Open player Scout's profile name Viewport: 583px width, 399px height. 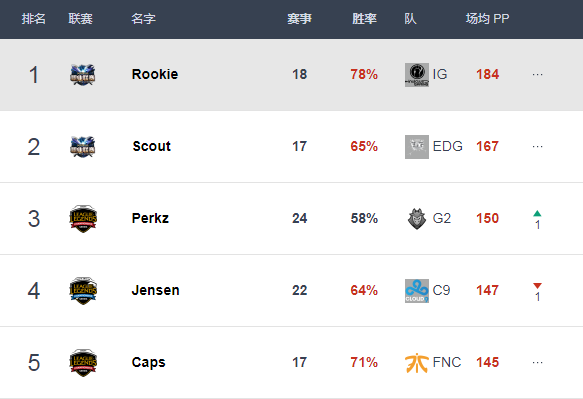[x=152, y=147]
